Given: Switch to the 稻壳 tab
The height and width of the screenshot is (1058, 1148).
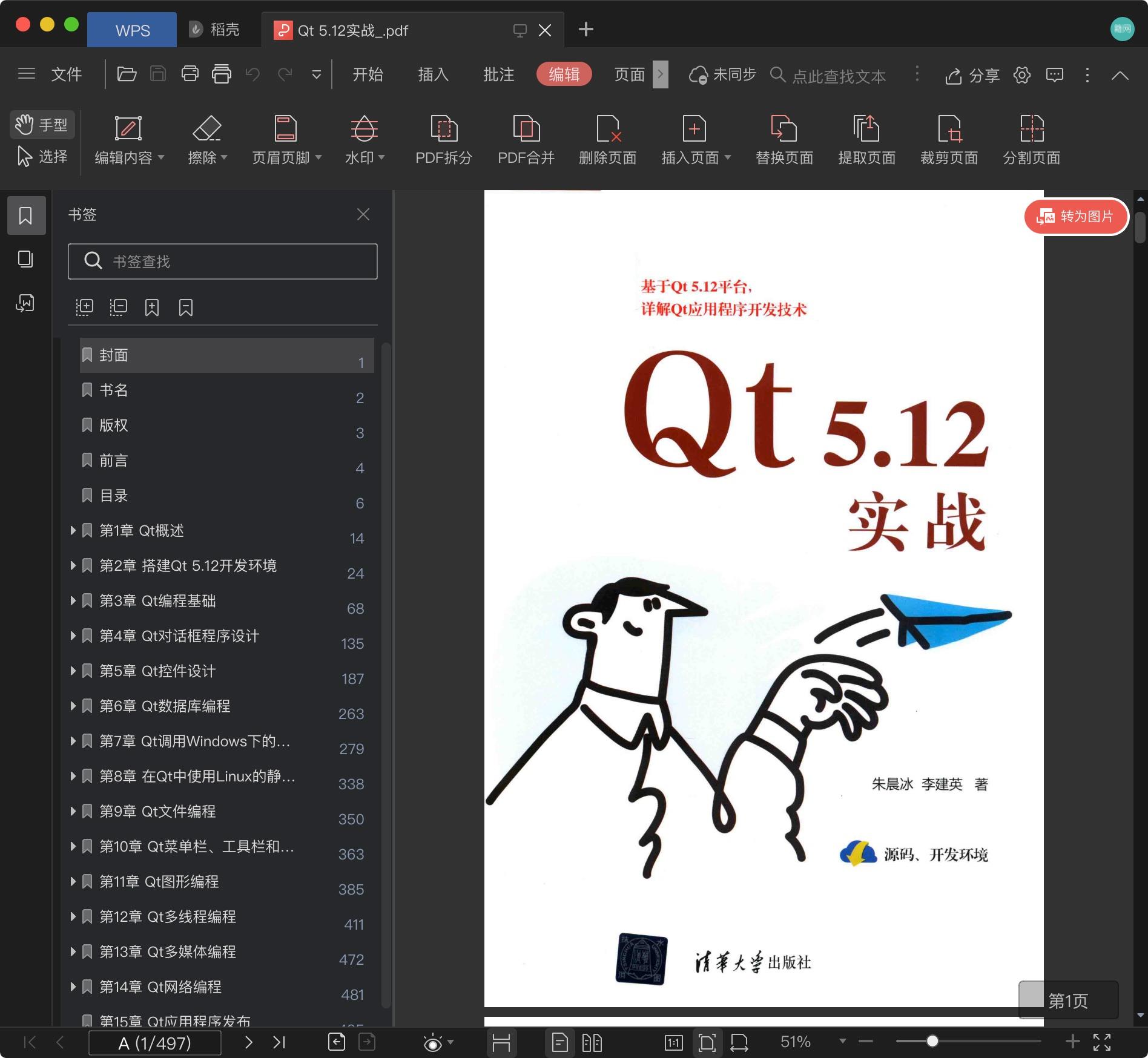Looking at the screenshot, I should [214, 30].
